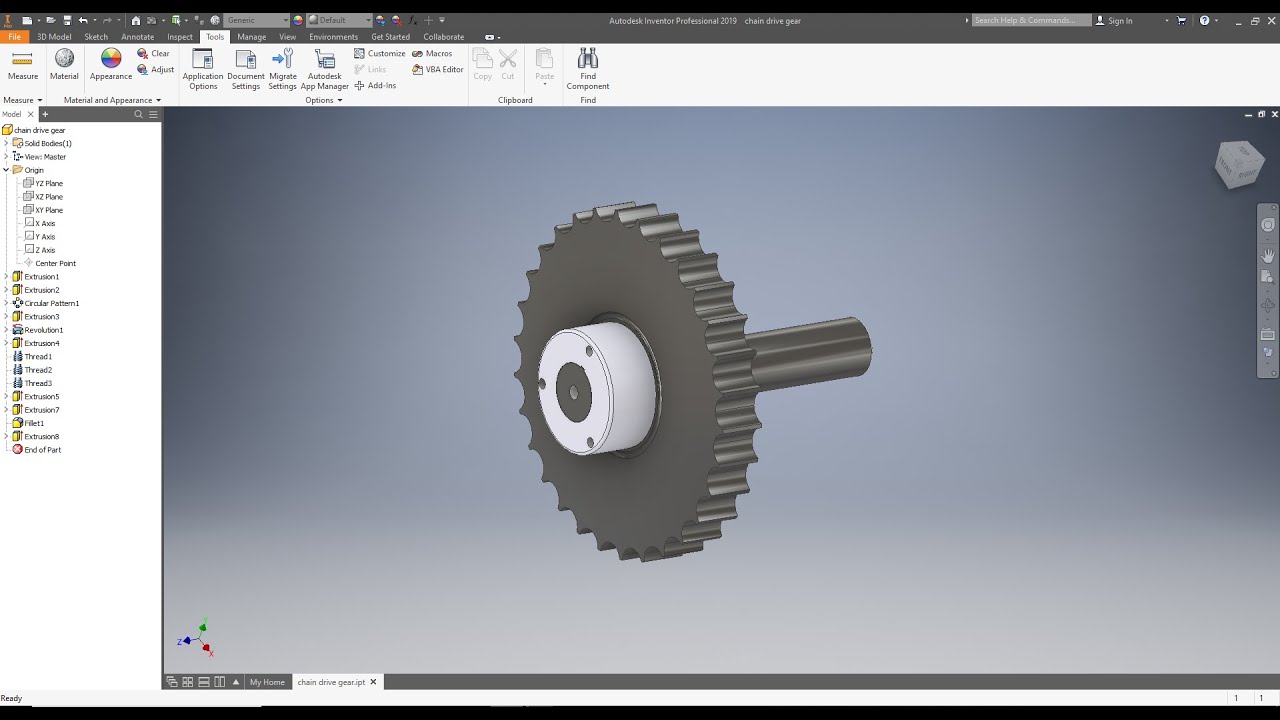1280x720 pixels.
Task: Launch the VBA Editor
Action: pyautogui.click(x=438, y=70)
